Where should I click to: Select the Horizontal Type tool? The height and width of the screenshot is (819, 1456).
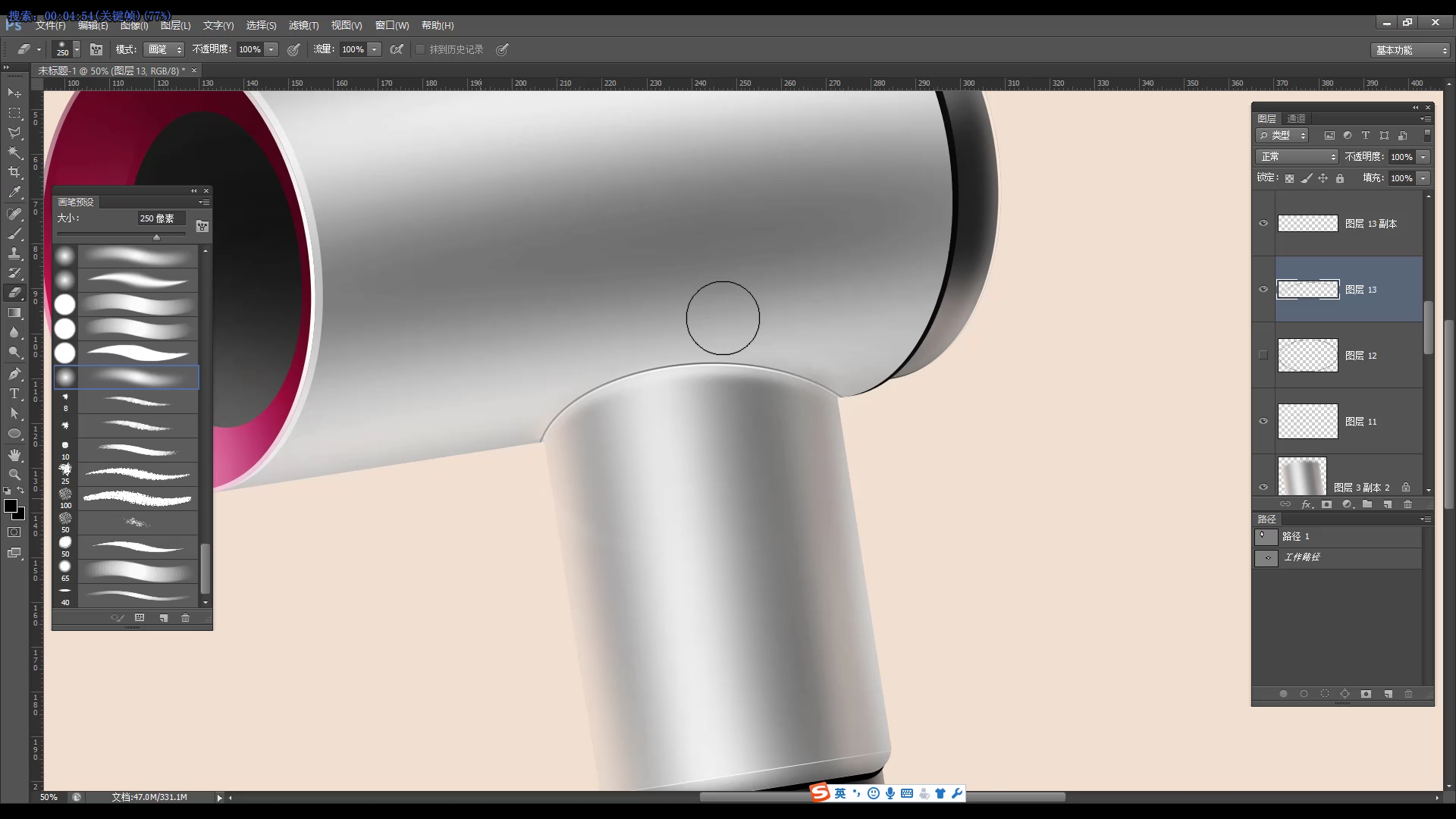click(14, 394)
